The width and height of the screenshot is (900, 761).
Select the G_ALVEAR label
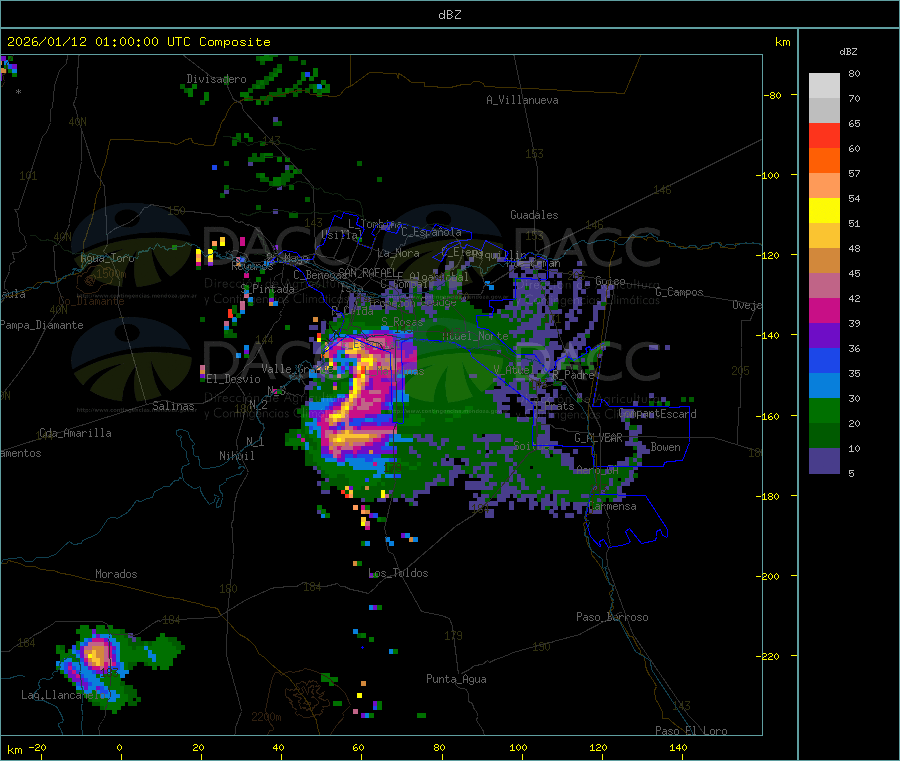coord(598,438)
